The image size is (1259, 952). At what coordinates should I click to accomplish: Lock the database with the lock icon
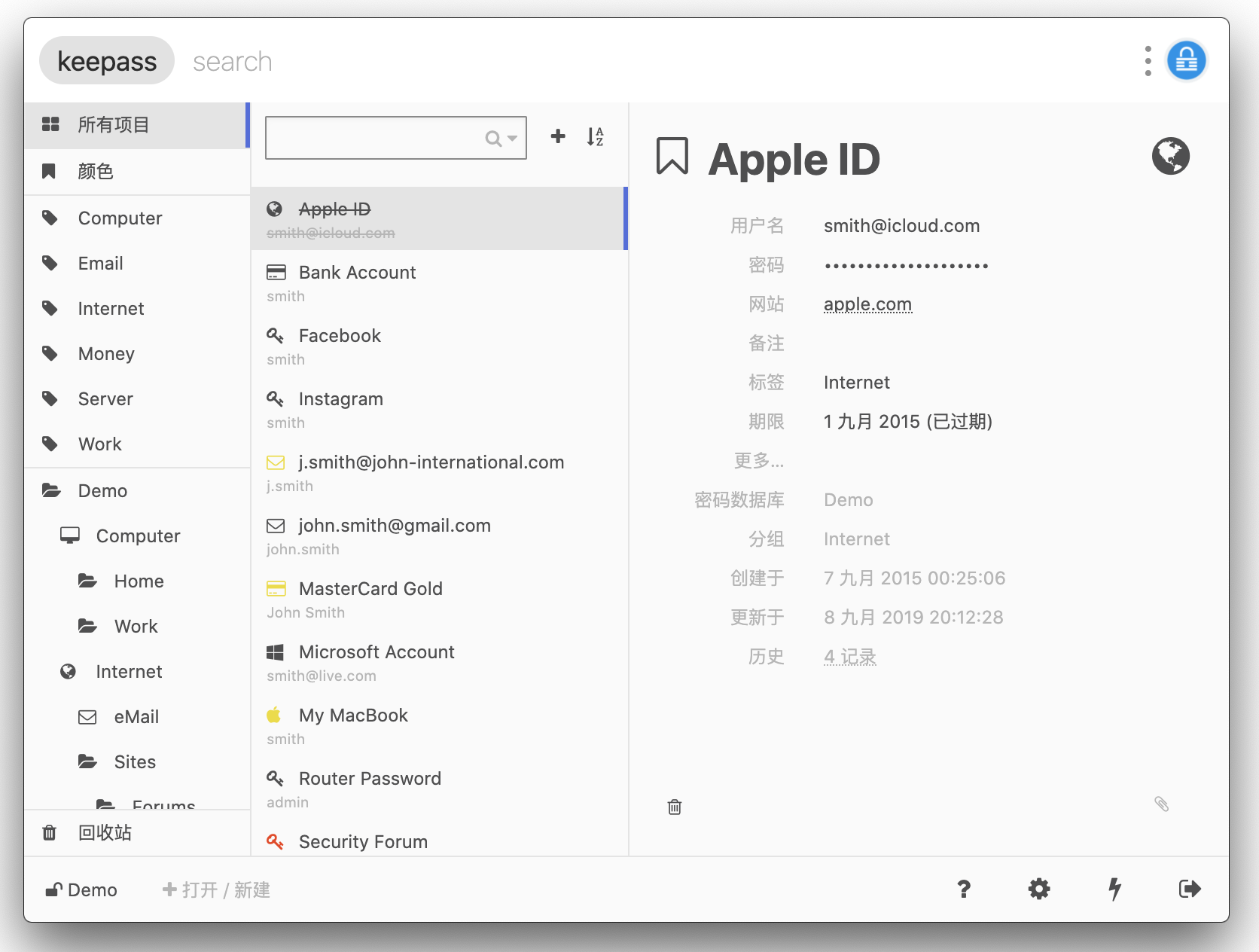(1187, 60)
